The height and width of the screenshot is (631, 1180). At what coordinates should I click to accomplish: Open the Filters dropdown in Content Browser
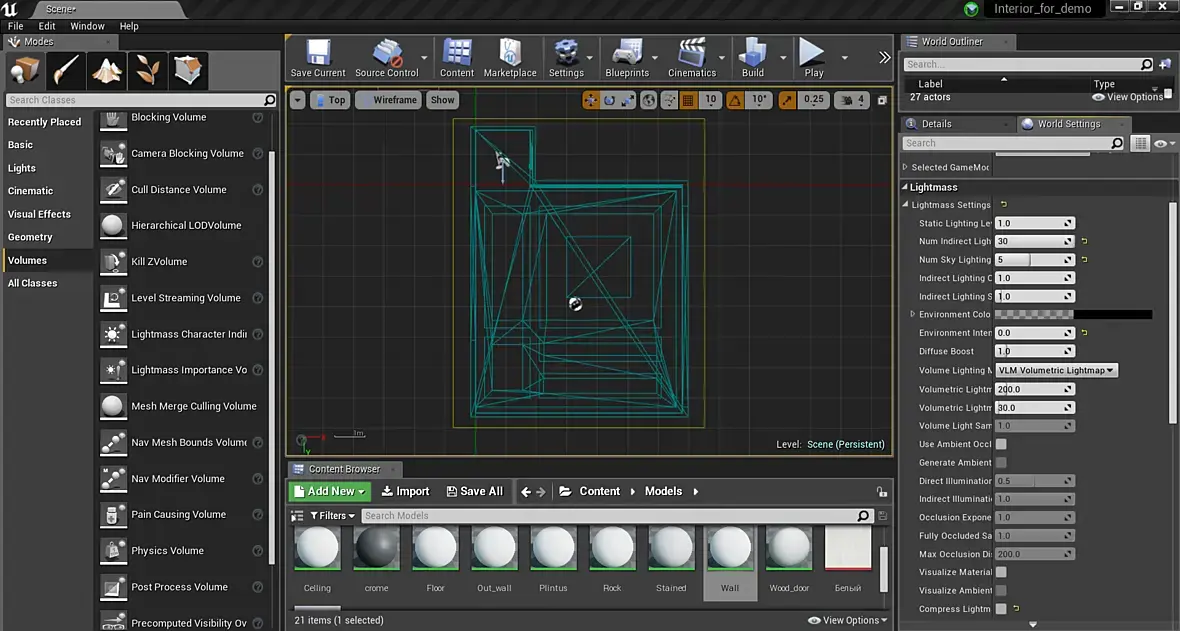pyautogui.click(x=332, y=516)
